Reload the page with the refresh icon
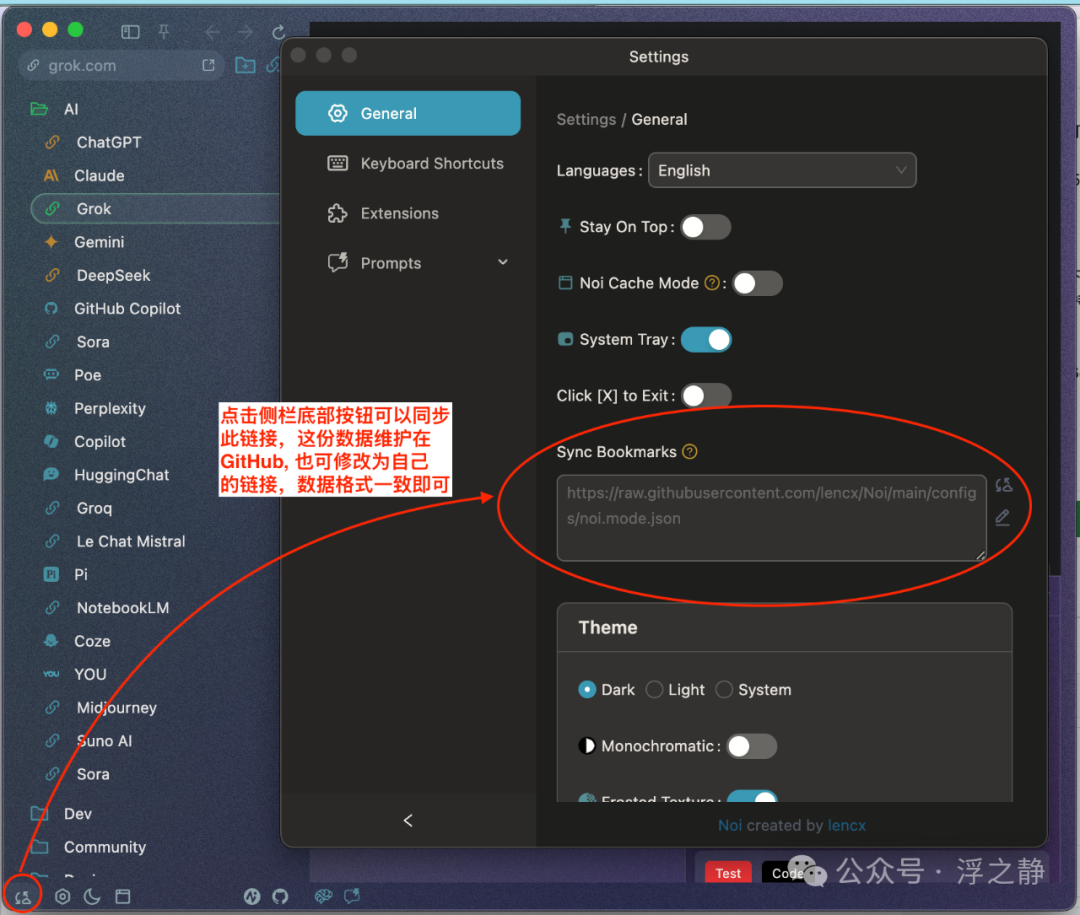 (278, 32)
